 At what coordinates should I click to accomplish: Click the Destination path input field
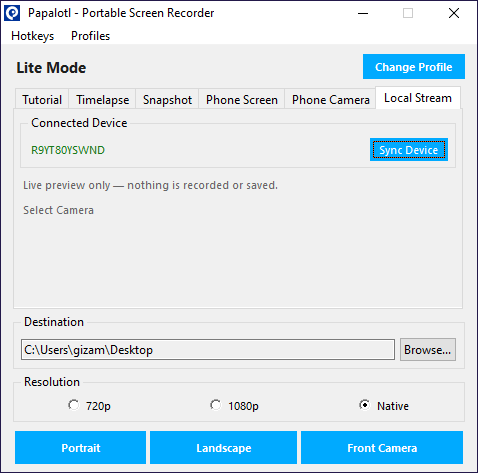pyautogui.click(x=208, y=350)
